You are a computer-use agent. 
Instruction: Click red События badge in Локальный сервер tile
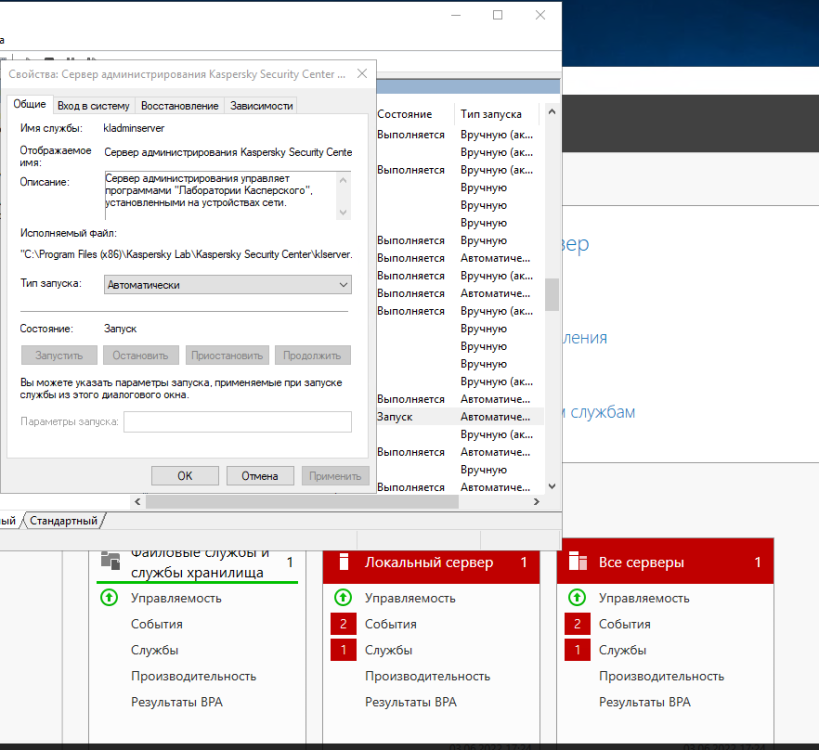(343, 624)
